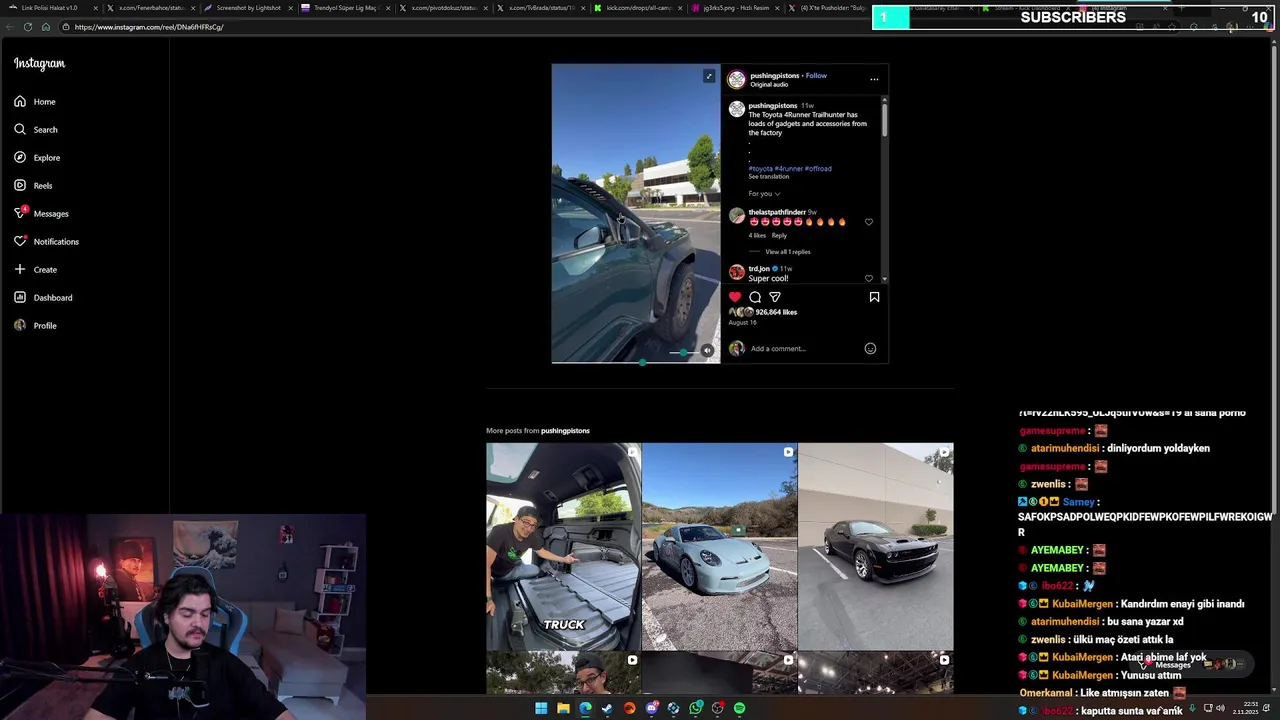Open the #offroad hashtag
The width and height of the screenshot is (1280, 720).
point(818,168)
